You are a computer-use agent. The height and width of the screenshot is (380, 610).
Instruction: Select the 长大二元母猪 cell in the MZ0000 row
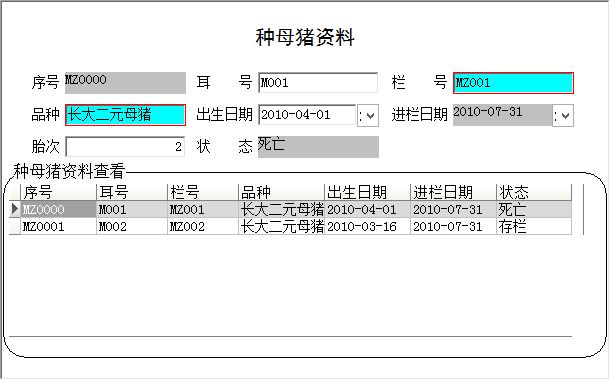coord(281,209)
